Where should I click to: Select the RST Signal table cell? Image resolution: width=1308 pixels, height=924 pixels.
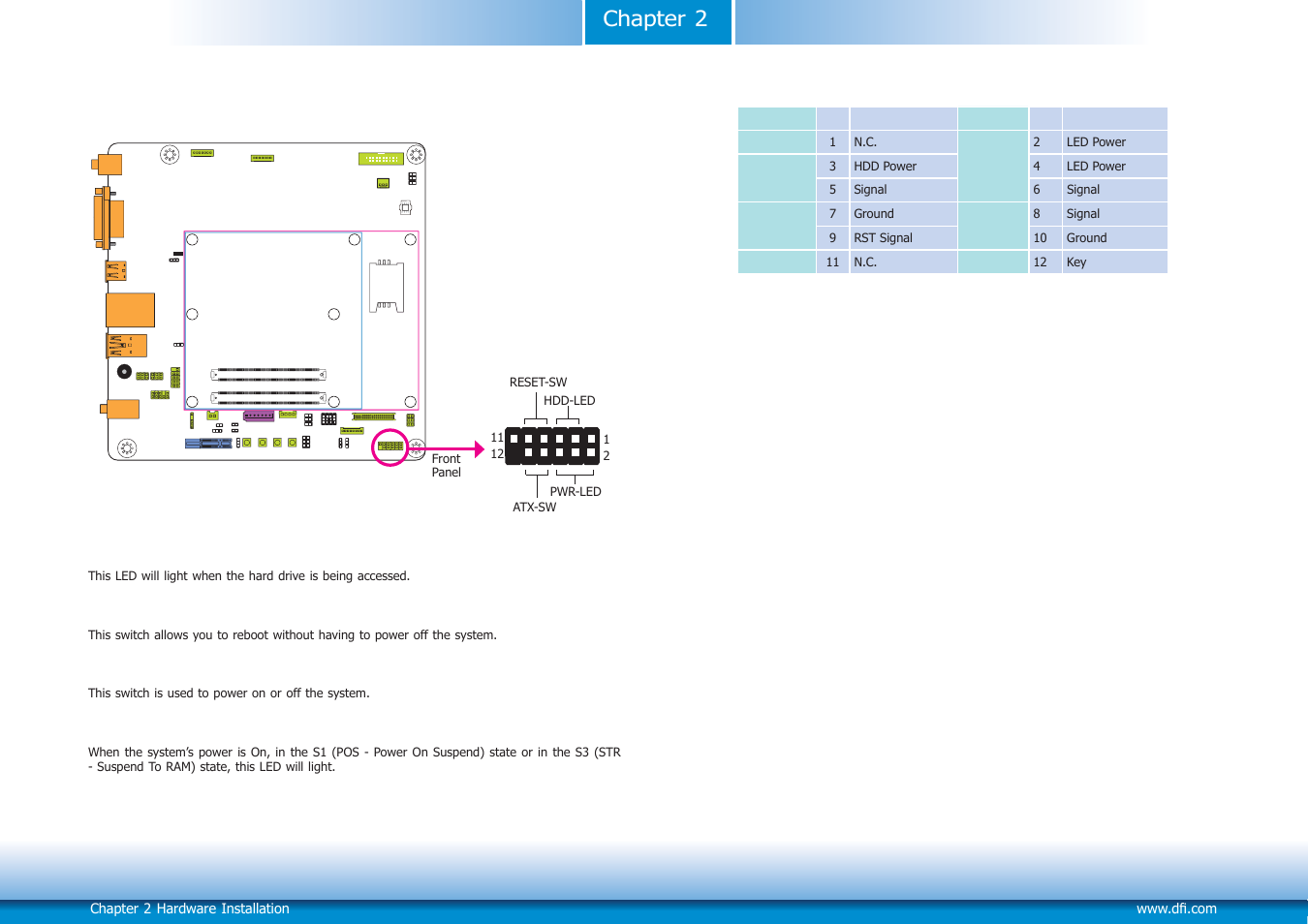click(x=903, y=238)
